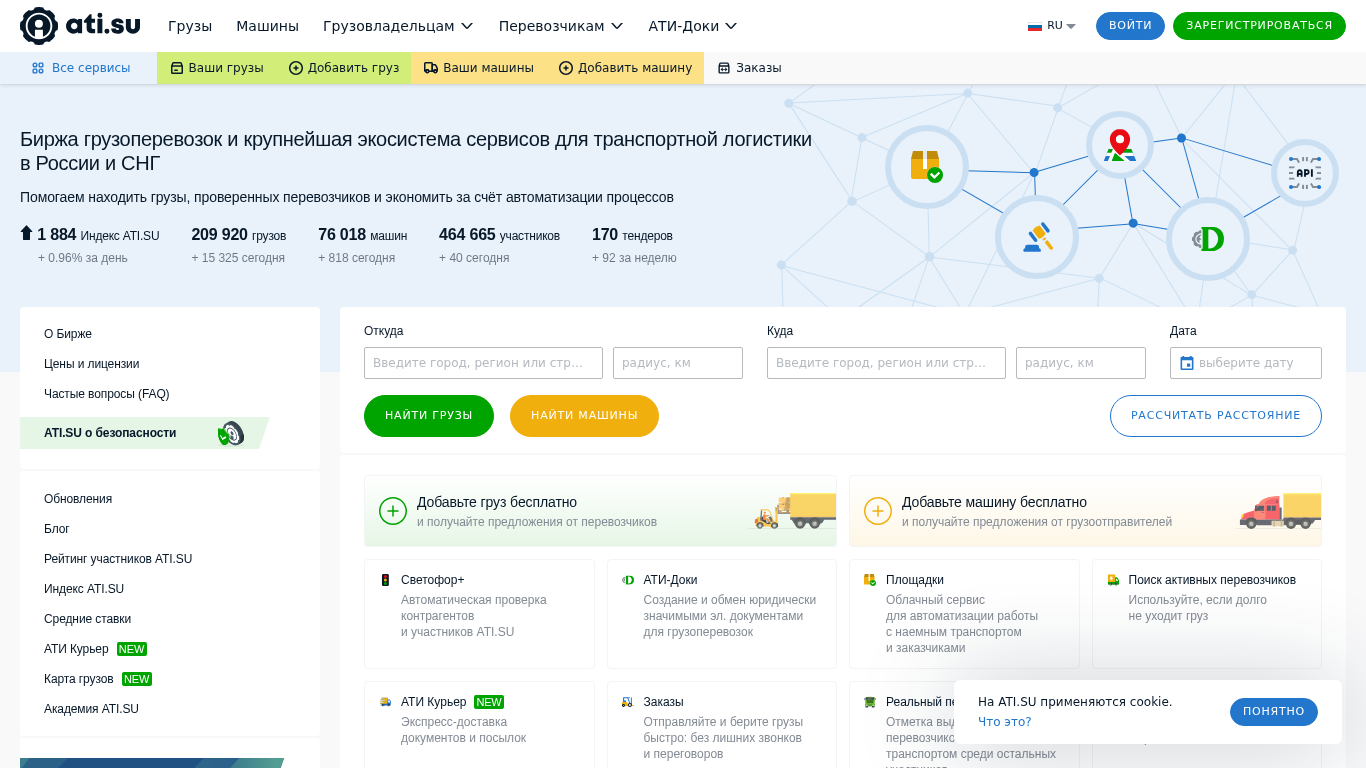1366x768 pixels.
Task: Click the Заказы card icon
Action: click(628, 702)
